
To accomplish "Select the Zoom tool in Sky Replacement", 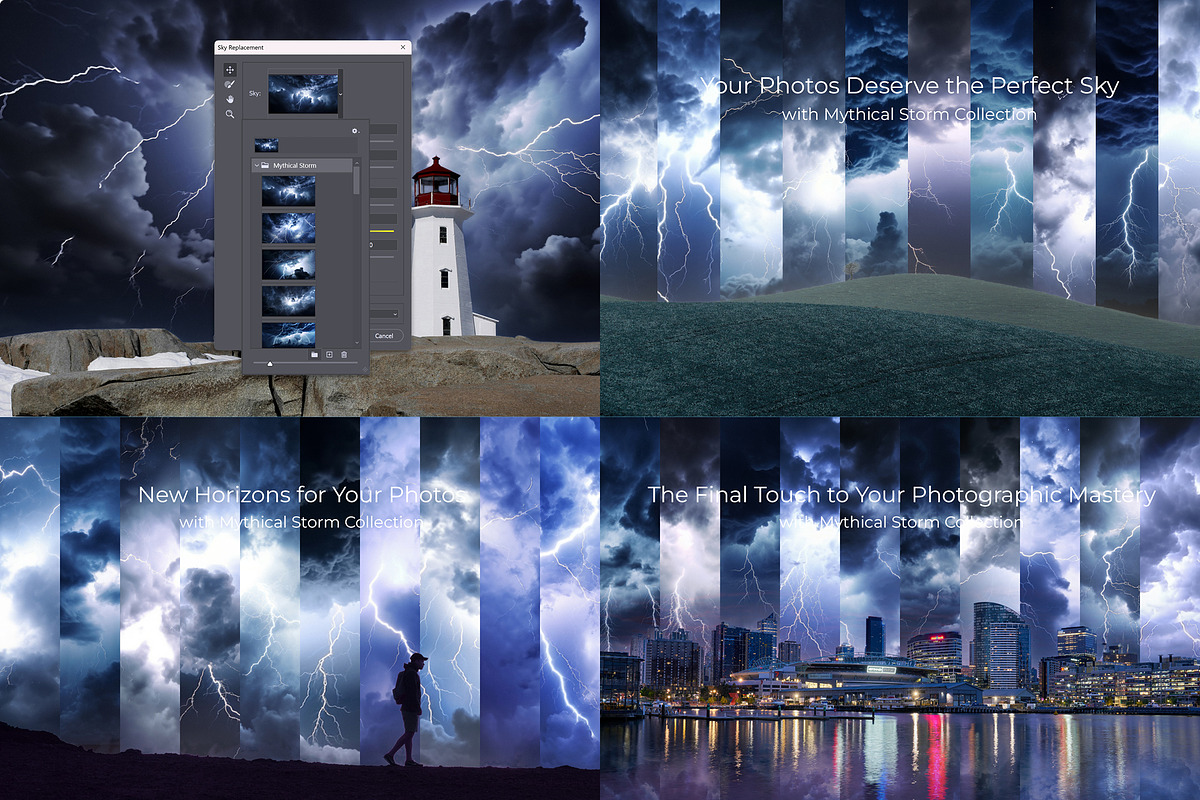I will [230, 114].
